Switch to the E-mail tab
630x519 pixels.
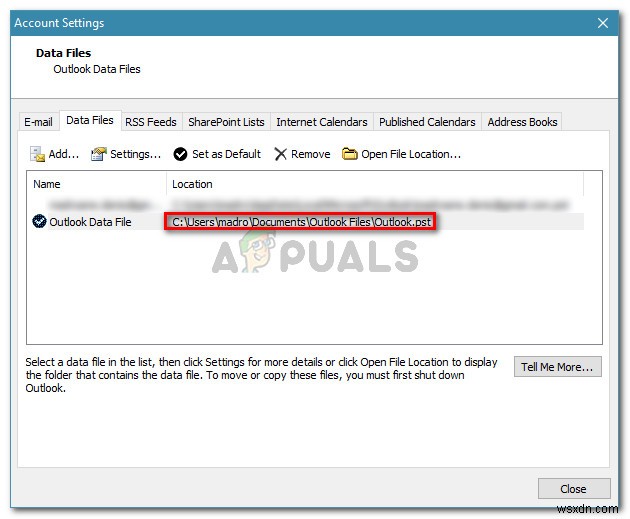[x=38, y=122]
